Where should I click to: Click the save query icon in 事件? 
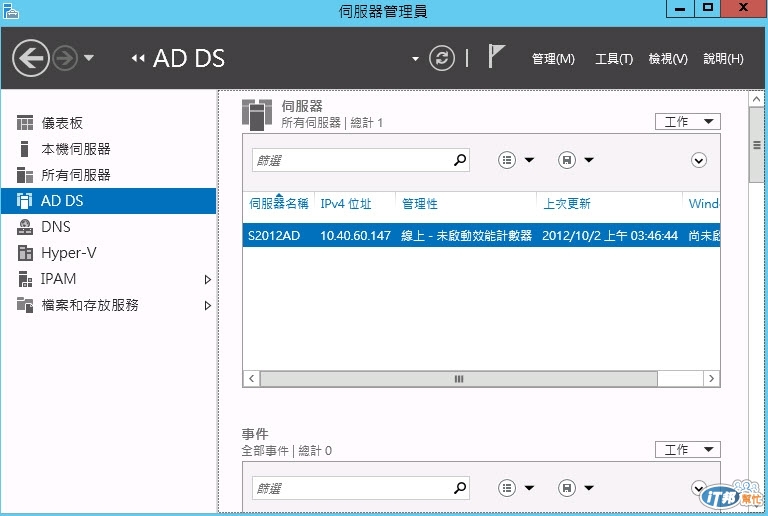coord(567,488)
